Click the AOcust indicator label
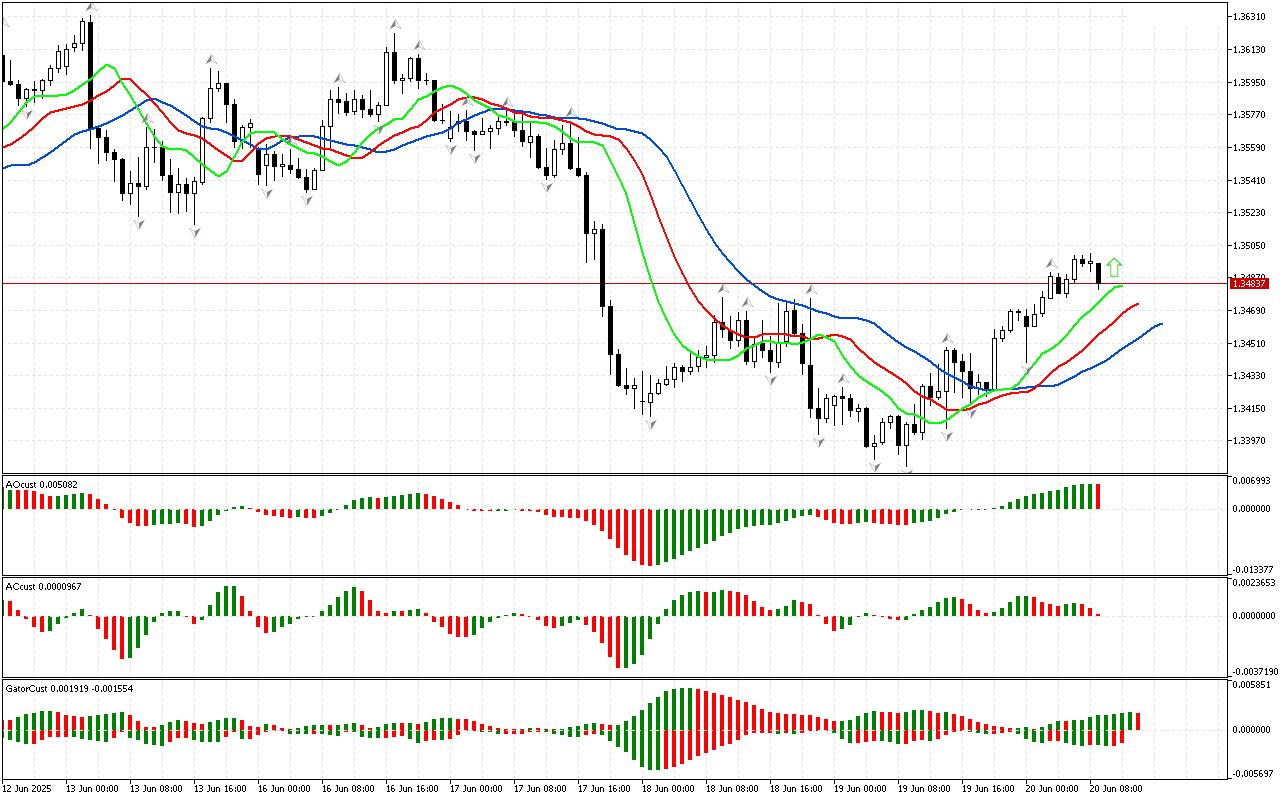 coord(42,484)
